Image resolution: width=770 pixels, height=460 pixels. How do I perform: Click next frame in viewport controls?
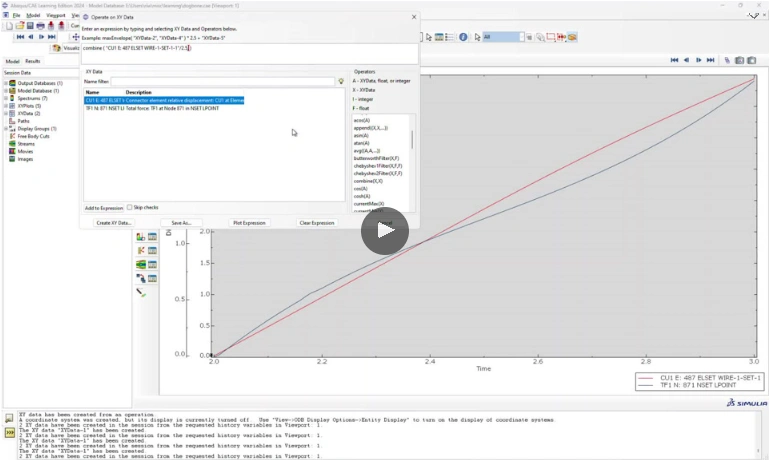tap(698, 60)
